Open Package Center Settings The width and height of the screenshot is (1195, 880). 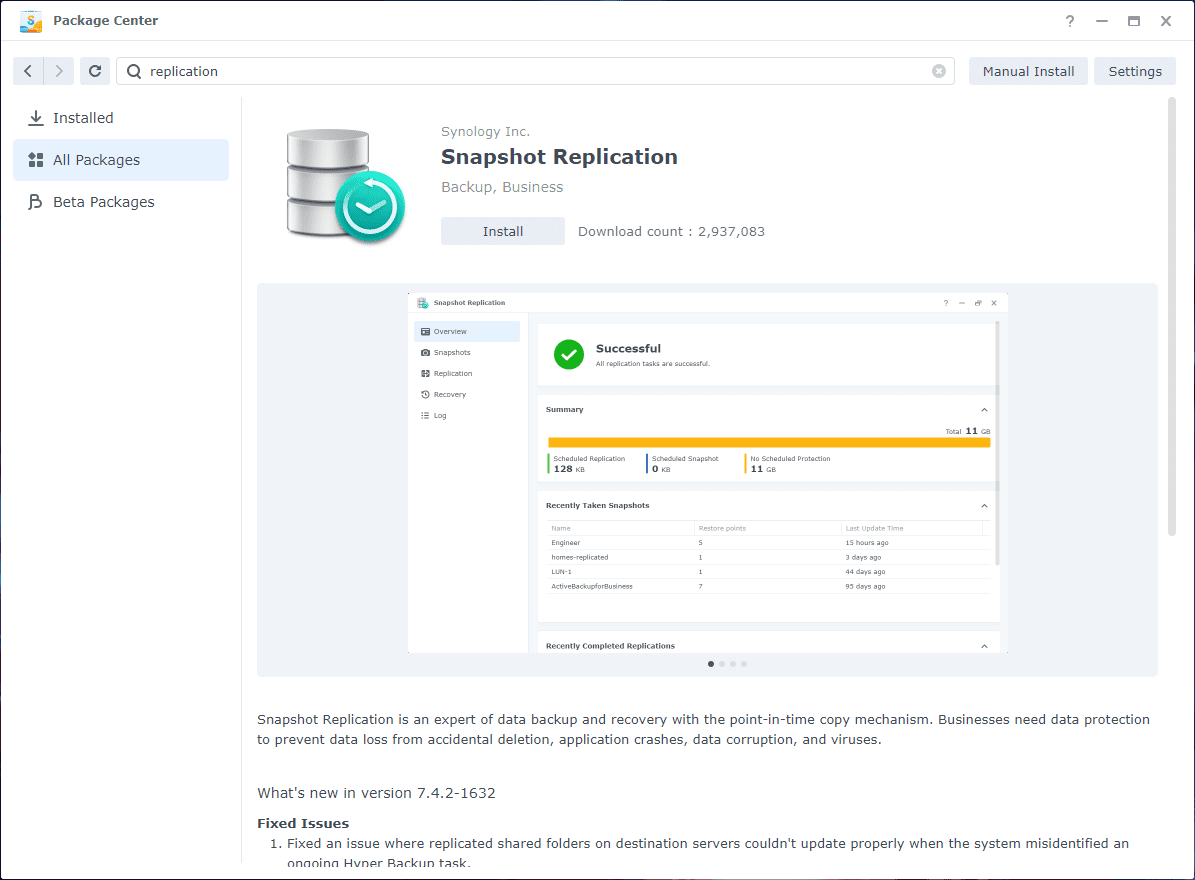tap(1135, 71)
